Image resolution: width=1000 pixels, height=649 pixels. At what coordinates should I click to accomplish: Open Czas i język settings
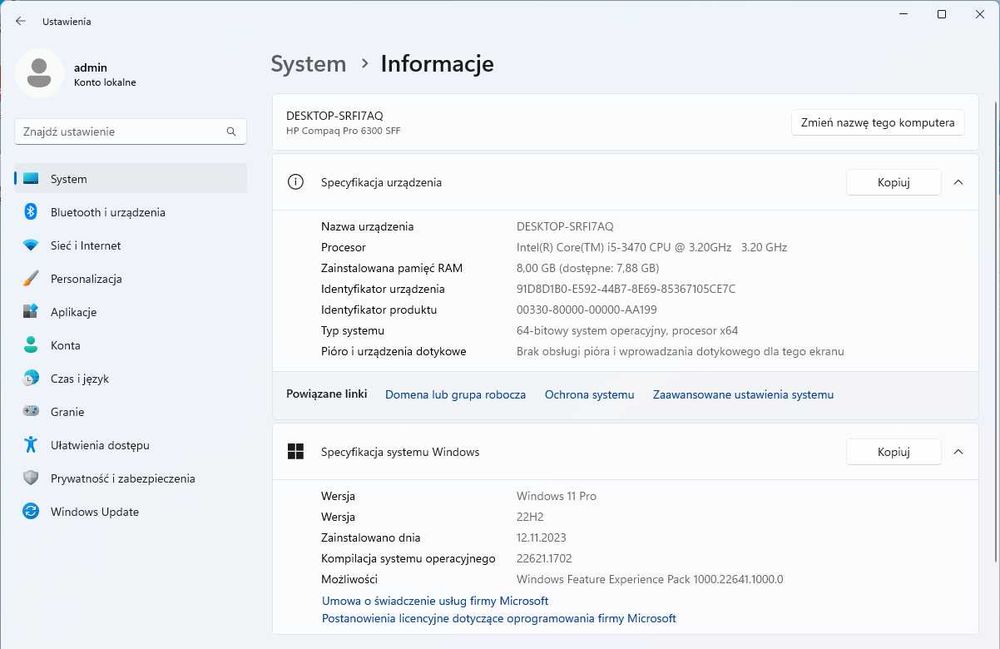pyautogui.click(x=131, y=378)
